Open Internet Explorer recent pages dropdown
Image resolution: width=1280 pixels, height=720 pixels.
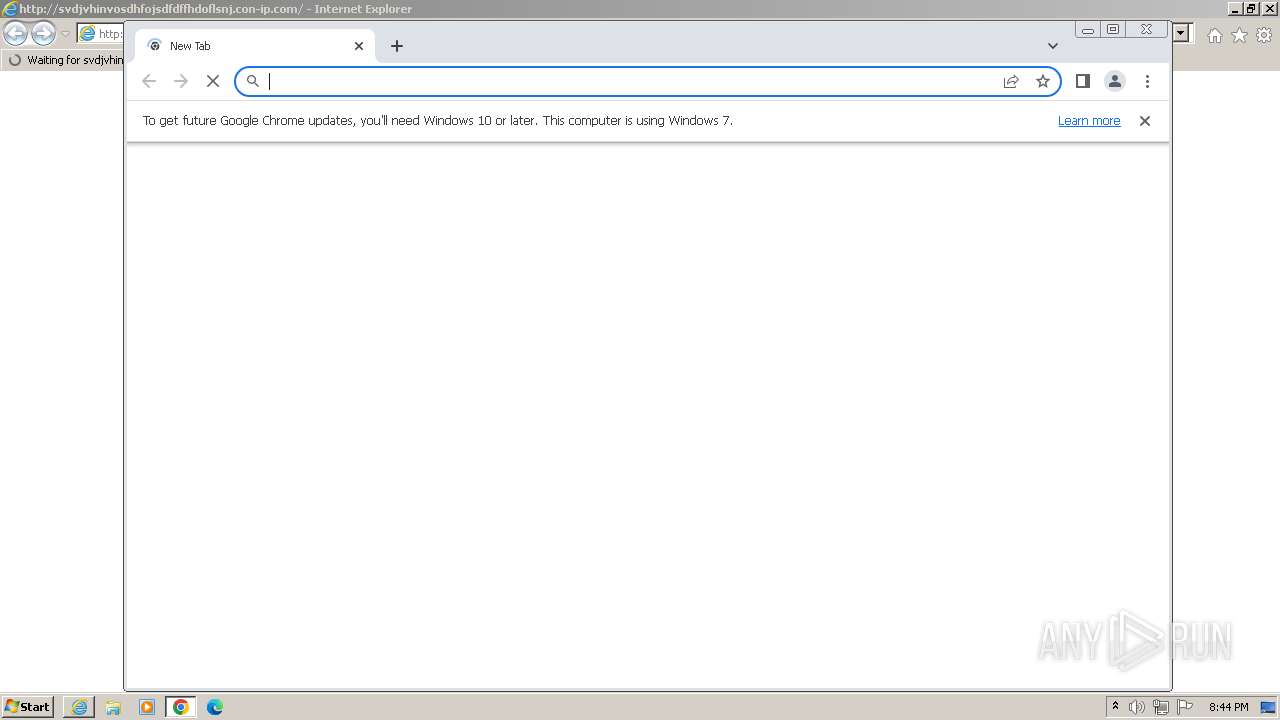[x=65, y=34]
